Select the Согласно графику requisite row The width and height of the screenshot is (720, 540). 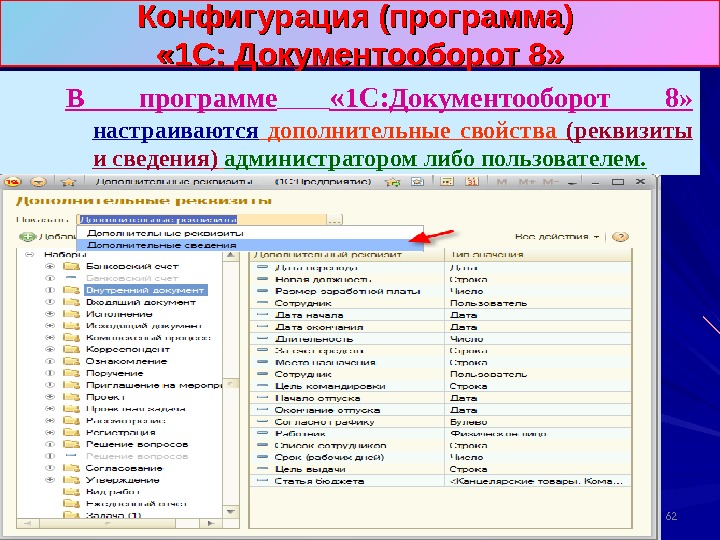tap(441, 422)
